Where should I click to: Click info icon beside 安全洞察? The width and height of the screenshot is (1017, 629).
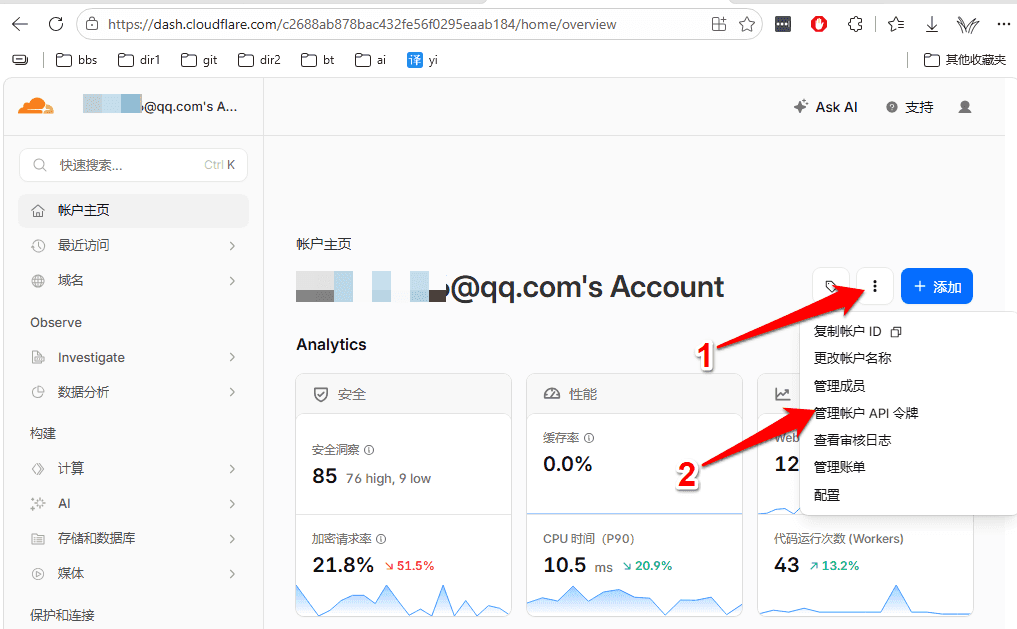point(369,450)
